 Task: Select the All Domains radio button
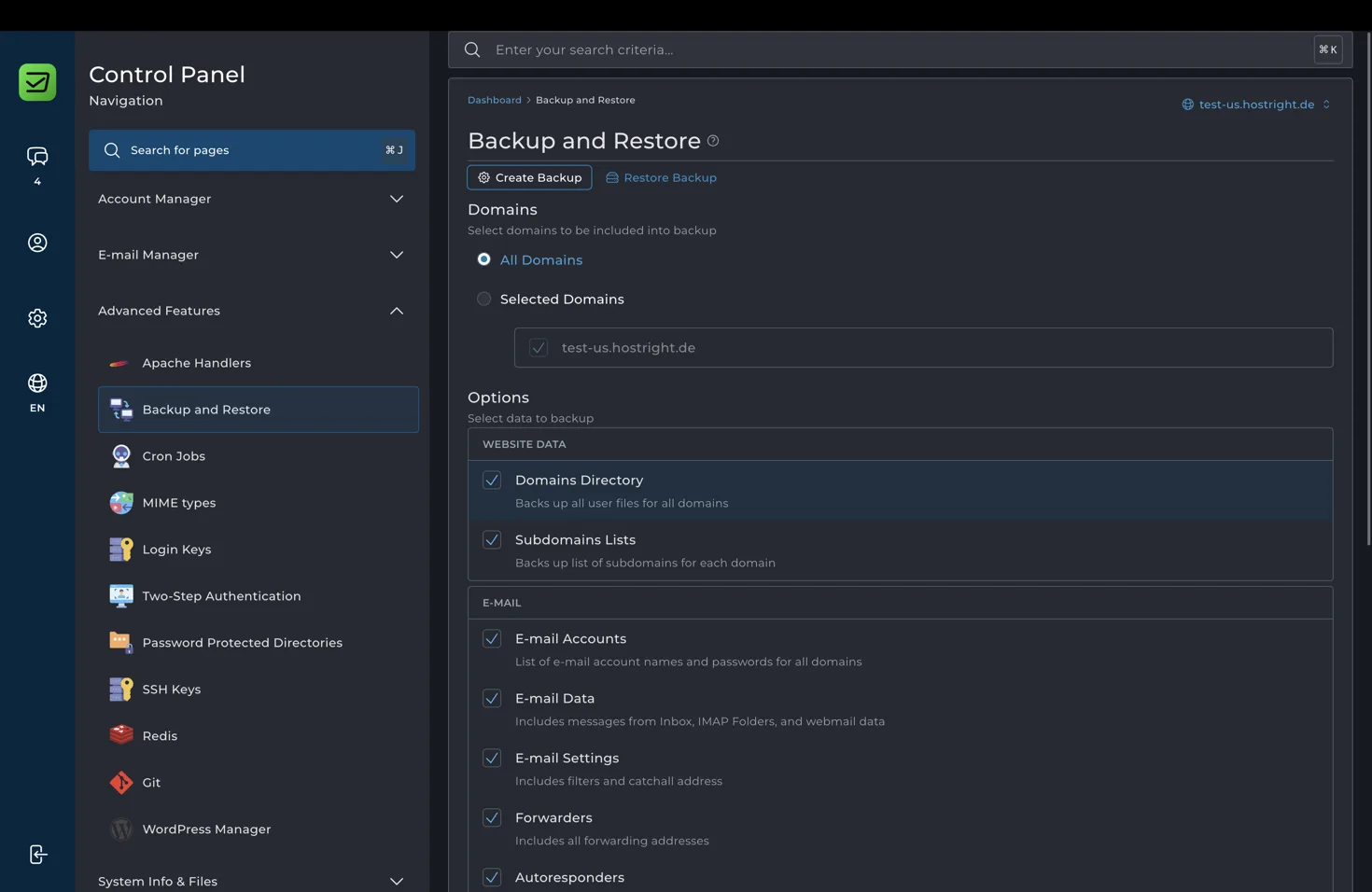point(483,259)
